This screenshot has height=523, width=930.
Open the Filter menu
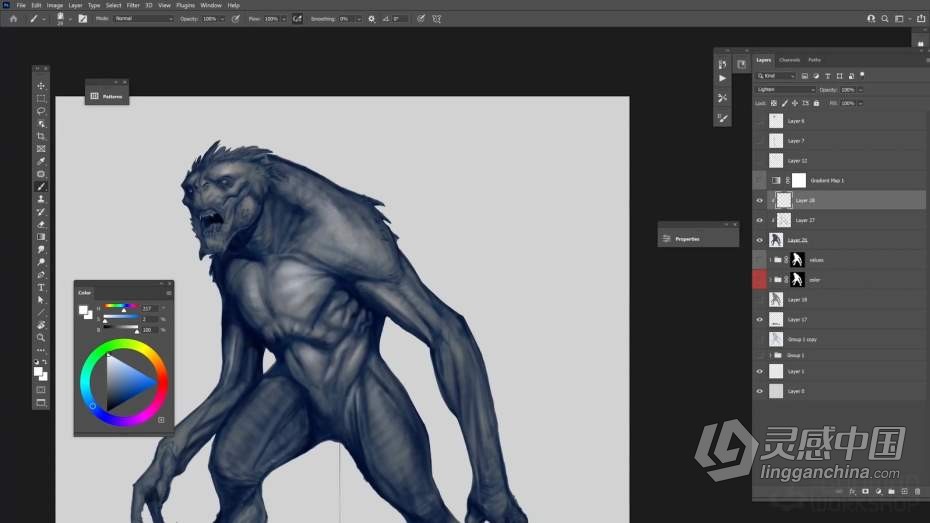pyautogui.click(x=133, y=5)
